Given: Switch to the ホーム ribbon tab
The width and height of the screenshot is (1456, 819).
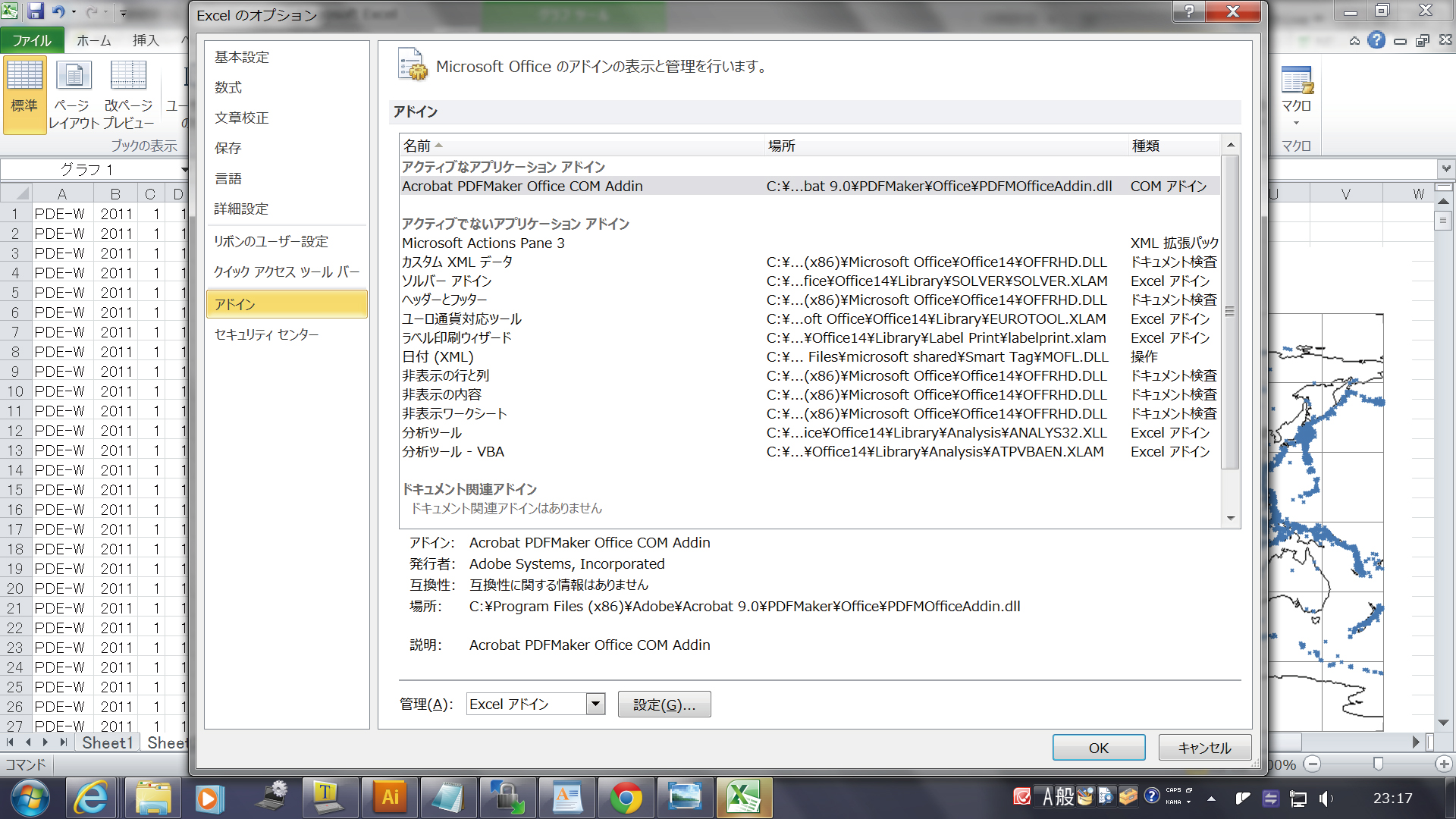Looking at the screenshot, I should click(94, 40).
